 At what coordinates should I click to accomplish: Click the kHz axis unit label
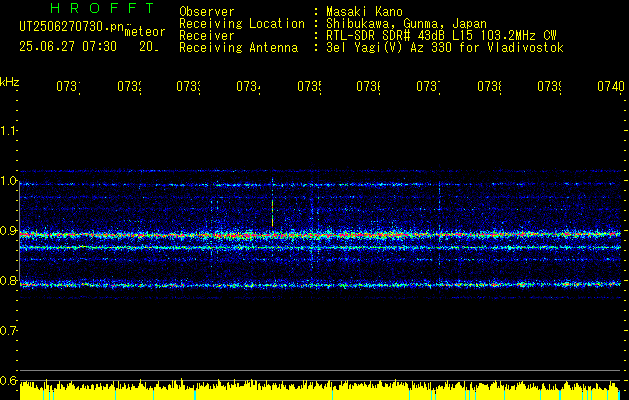tap(10, 82)
